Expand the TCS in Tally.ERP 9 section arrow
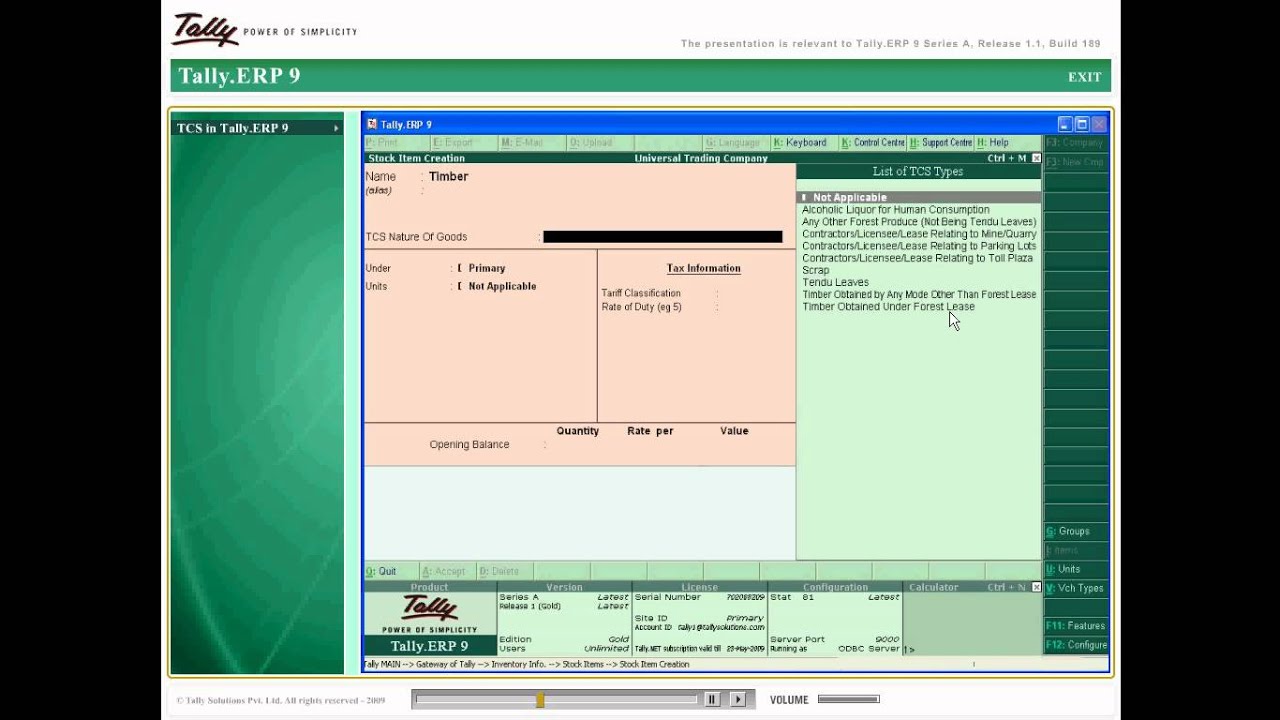The height and width of the screenshot is (720, 1280). (x=336, y=128)
